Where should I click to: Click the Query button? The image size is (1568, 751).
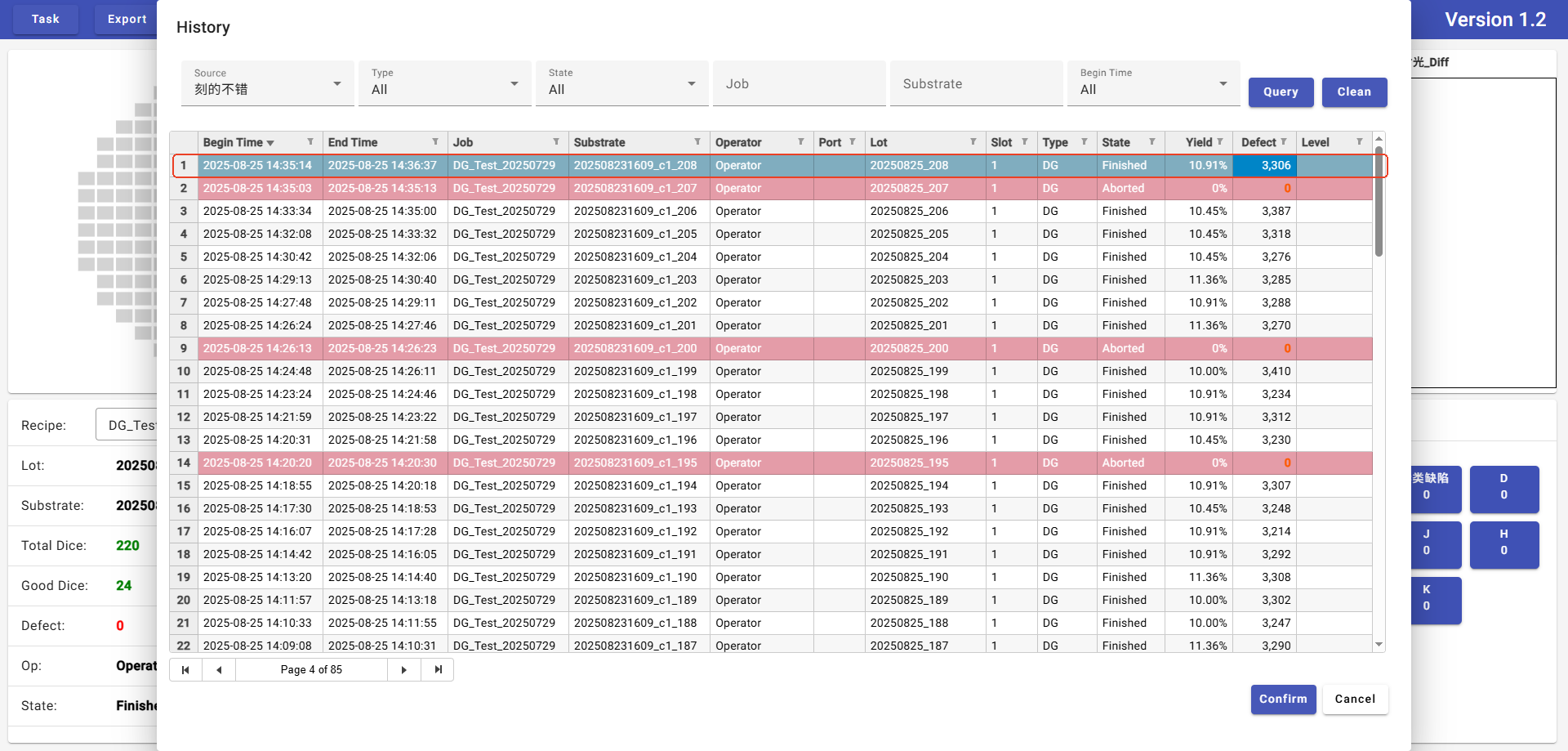pos(1281,92)
